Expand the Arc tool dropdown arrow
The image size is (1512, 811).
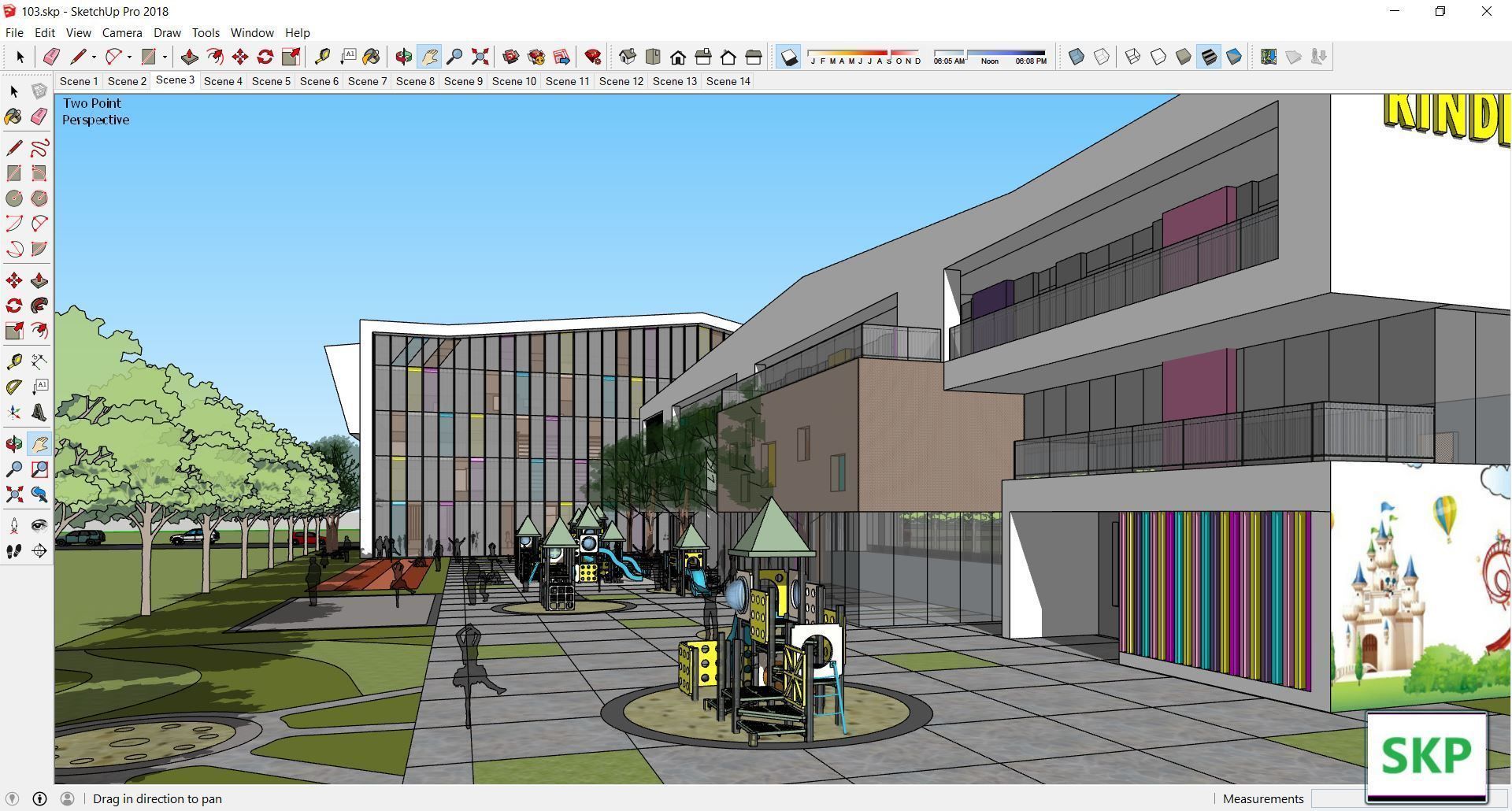coord(129,57)
